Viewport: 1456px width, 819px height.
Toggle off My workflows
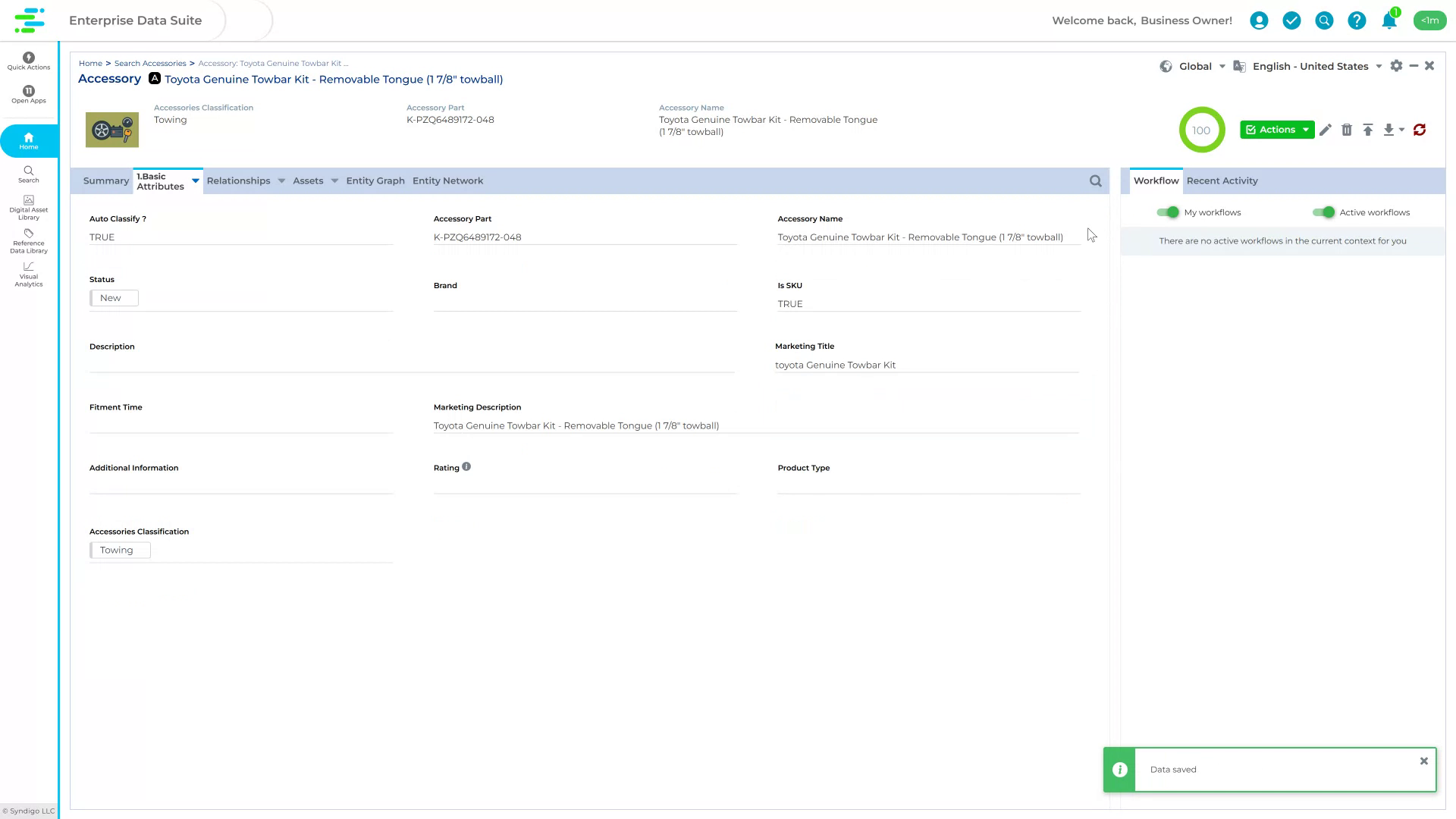1168,212
